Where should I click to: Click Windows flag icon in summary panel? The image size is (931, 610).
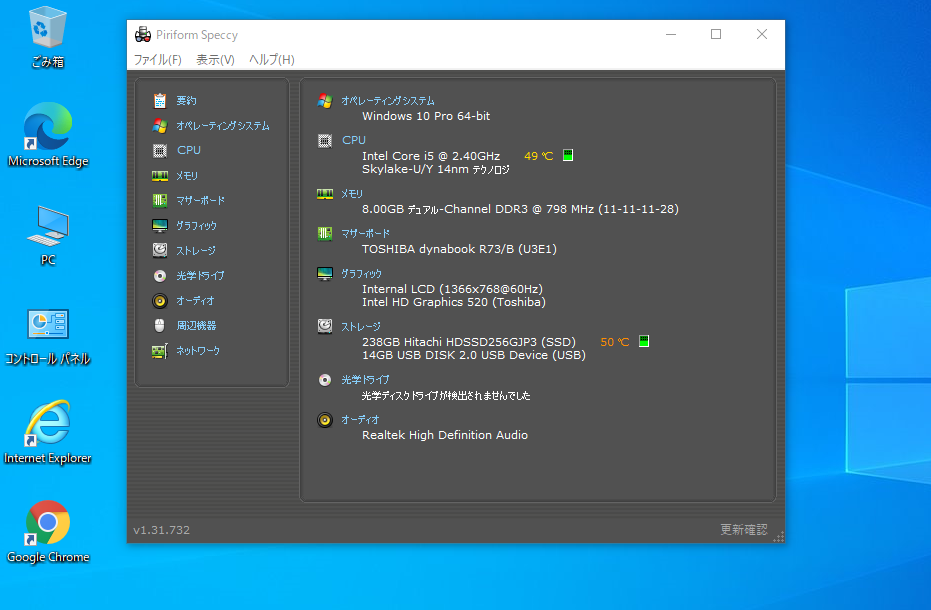(325, 101)
